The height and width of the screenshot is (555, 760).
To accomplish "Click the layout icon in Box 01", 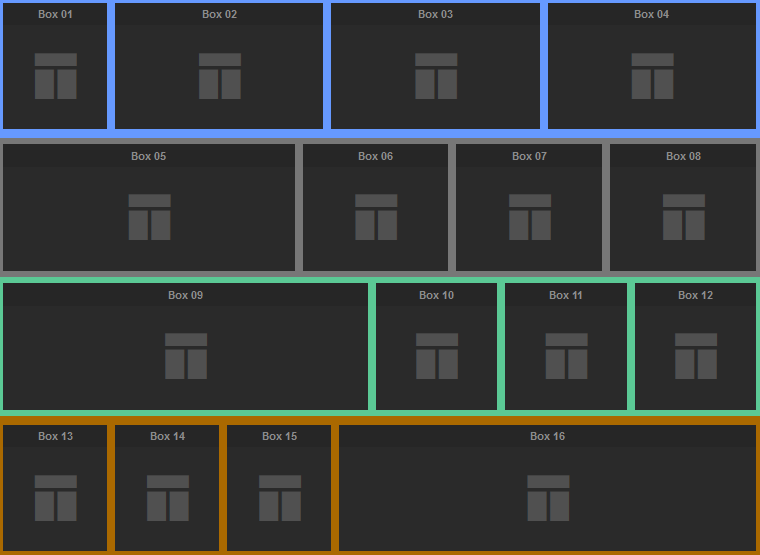I will [x=56, y=76].
